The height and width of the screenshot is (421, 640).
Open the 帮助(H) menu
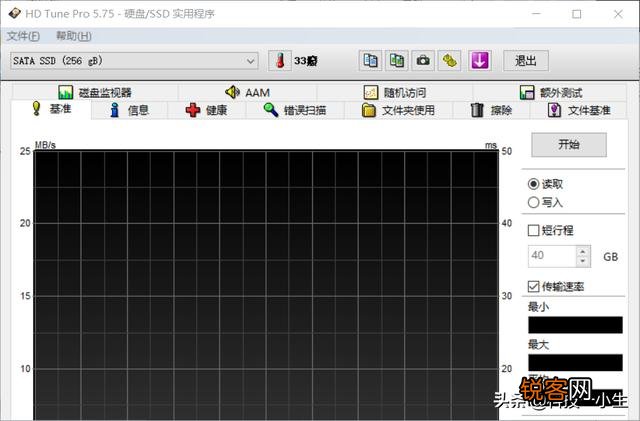[74, 36]
